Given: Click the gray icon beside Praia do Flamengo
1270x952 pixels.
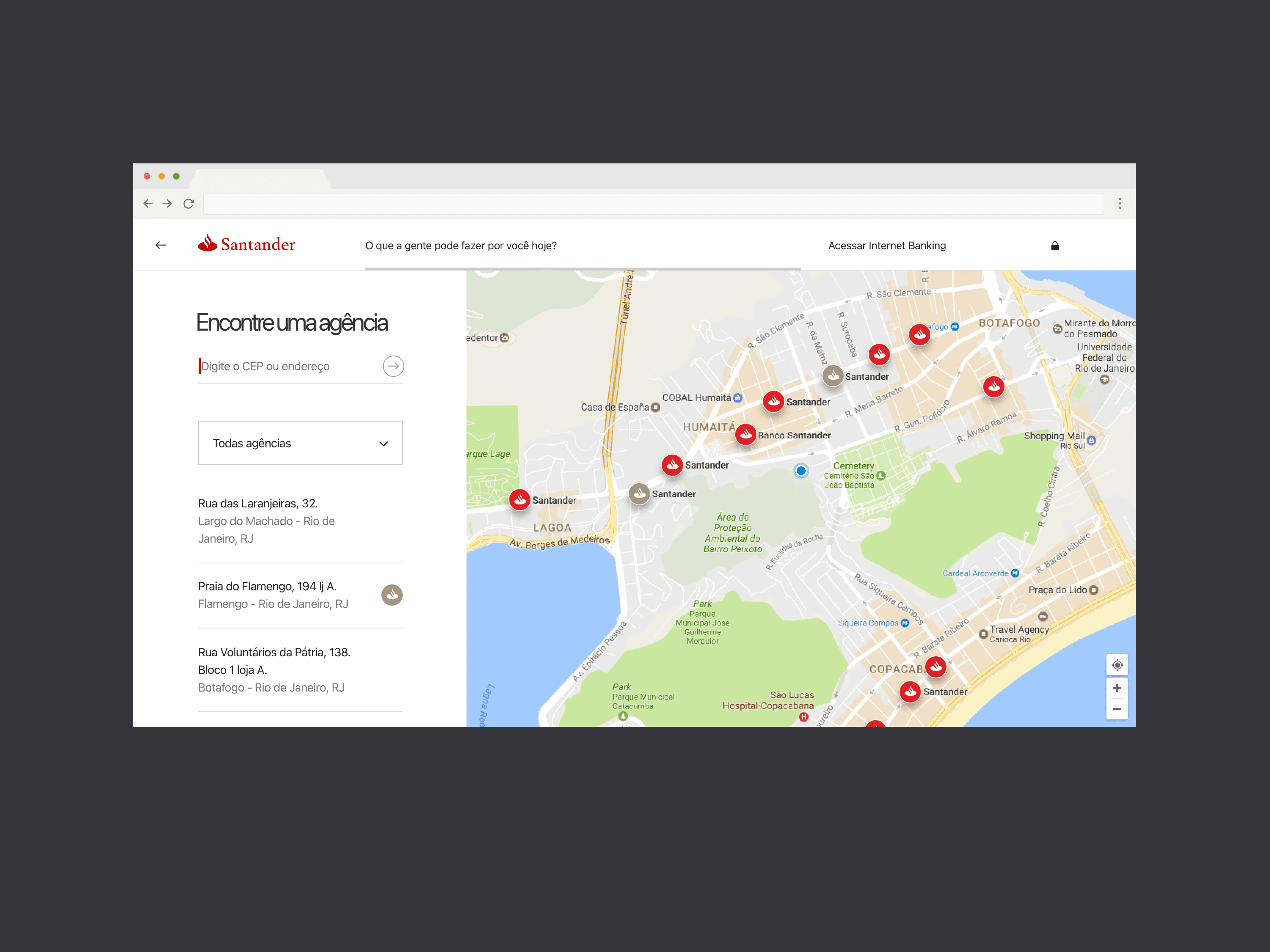Looking at the screenshot, I should 392,595.
